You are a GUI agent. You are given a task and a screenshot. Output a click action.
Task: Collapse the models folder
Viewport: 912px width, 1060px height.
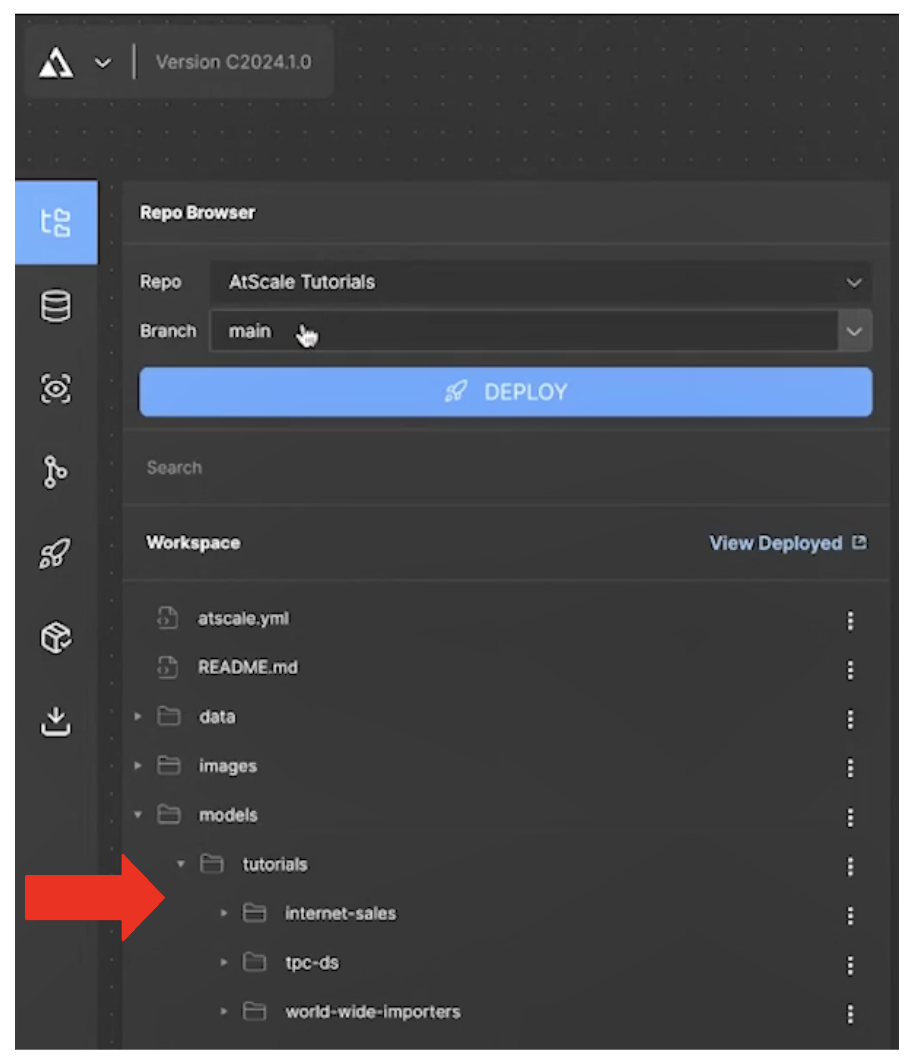(x=137, y=815)
